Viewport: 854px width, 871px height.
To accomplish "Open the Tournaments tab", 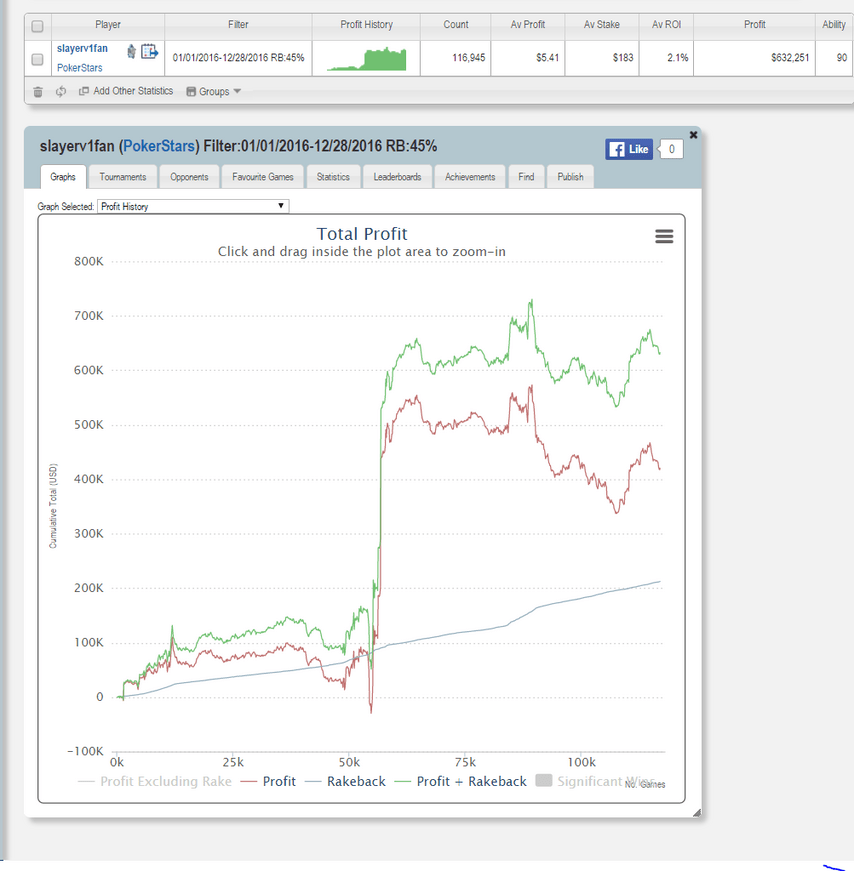I will [123, 177].
